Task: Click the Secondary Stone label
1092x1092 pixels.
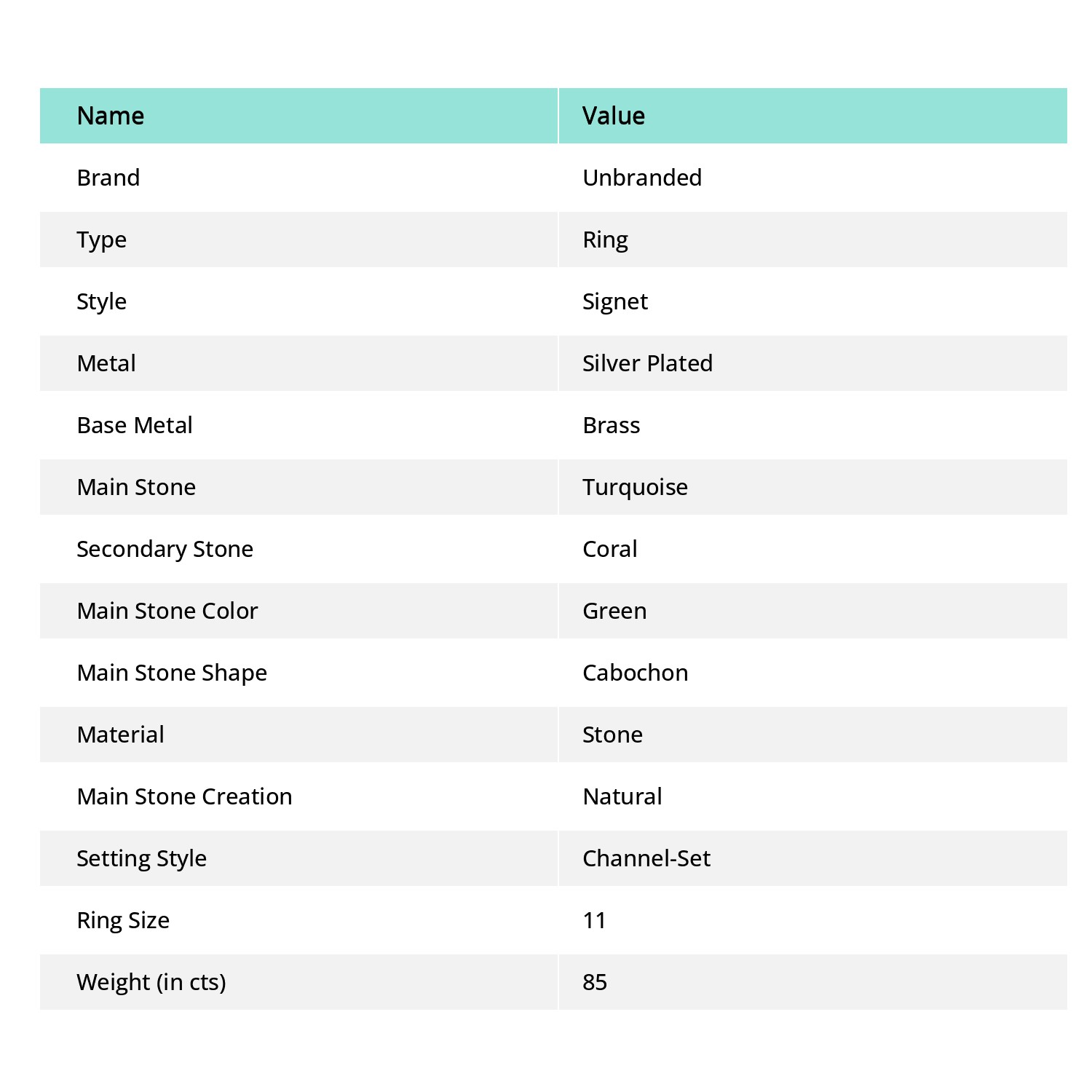Action: pos(165,549)
